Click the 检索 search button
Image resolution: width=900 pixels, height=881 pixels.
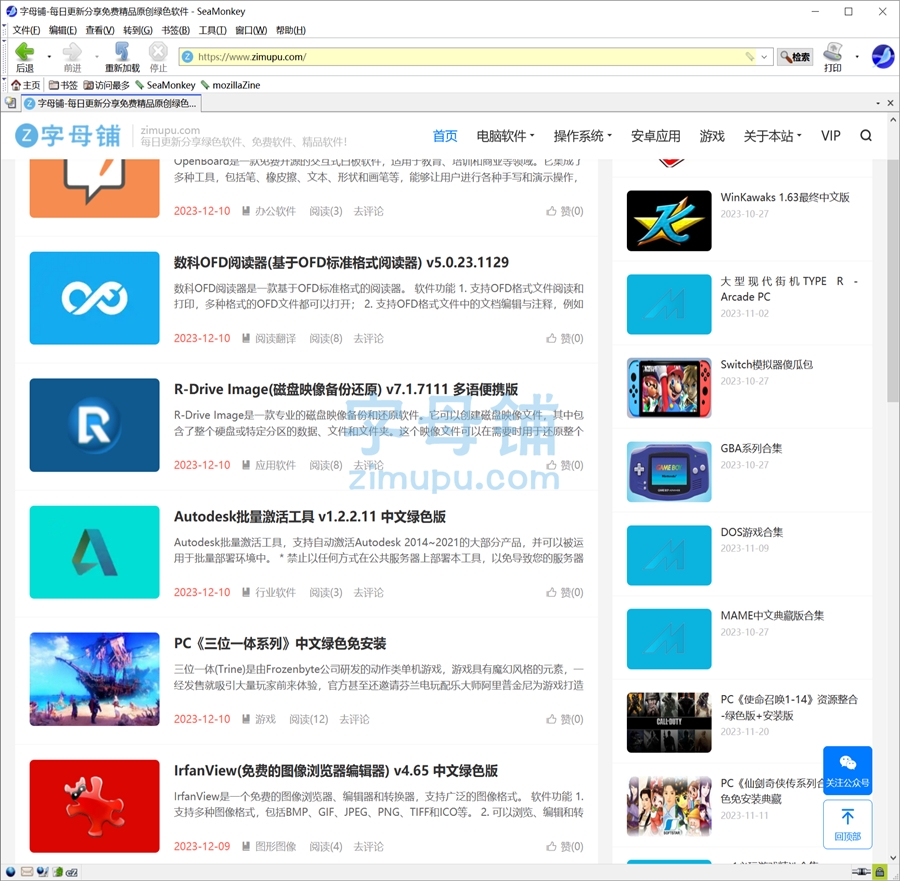(795, 57)
